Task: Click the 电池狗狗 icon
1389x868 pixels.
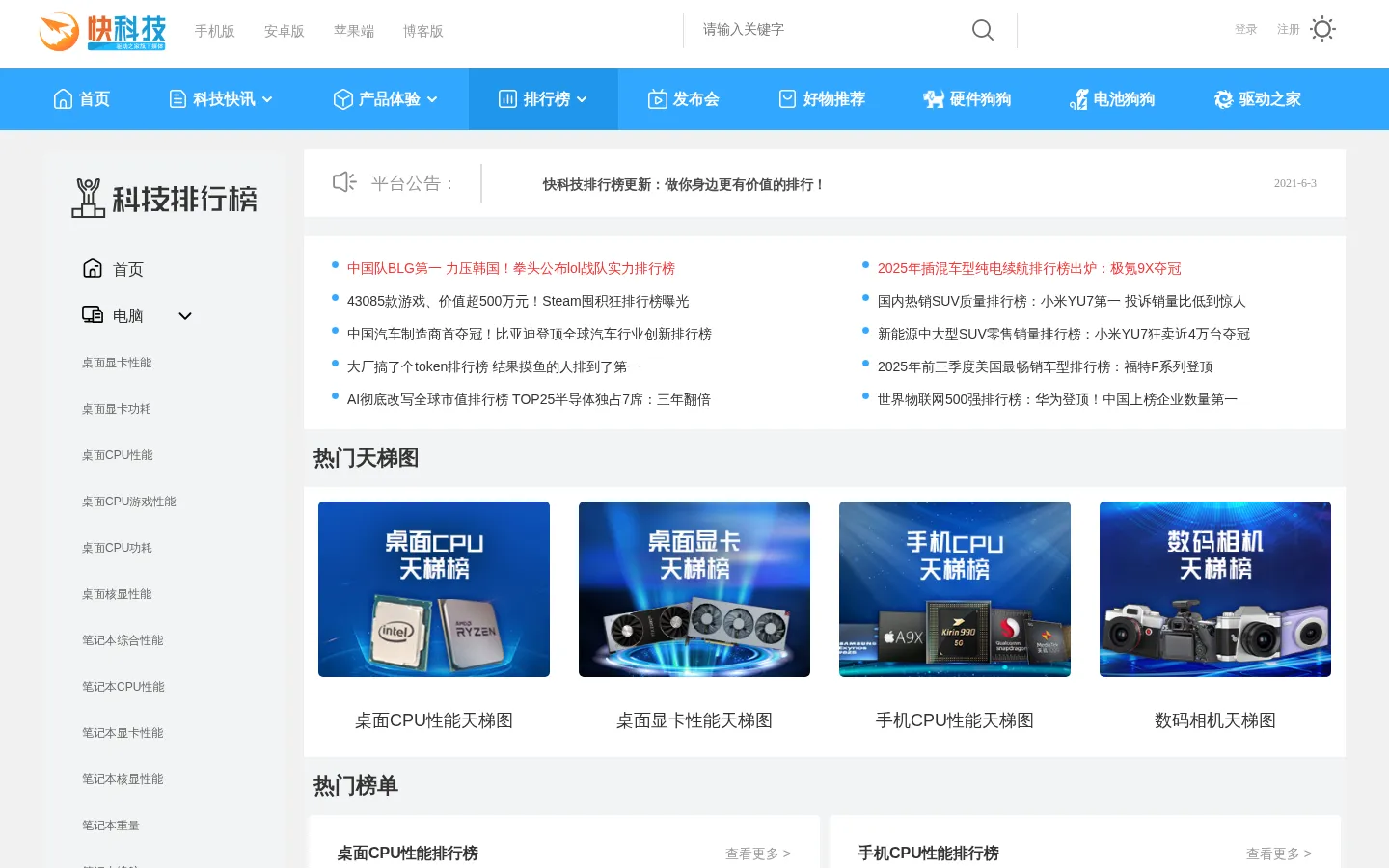Action: click(x=1078, y=99)
